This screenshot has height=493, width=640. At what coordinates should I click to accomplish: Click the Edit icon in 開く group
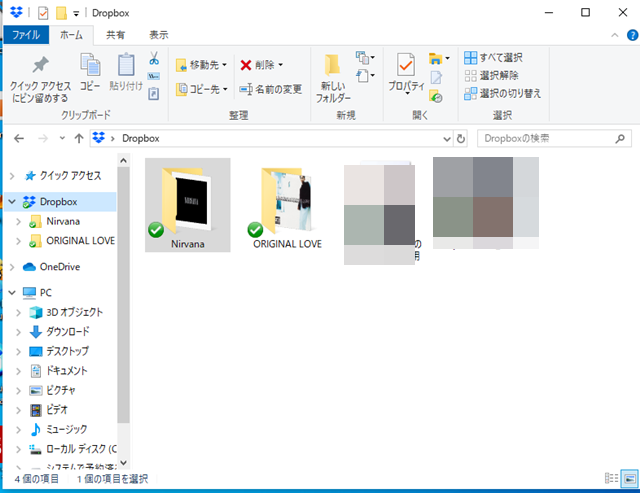point(436,77)
